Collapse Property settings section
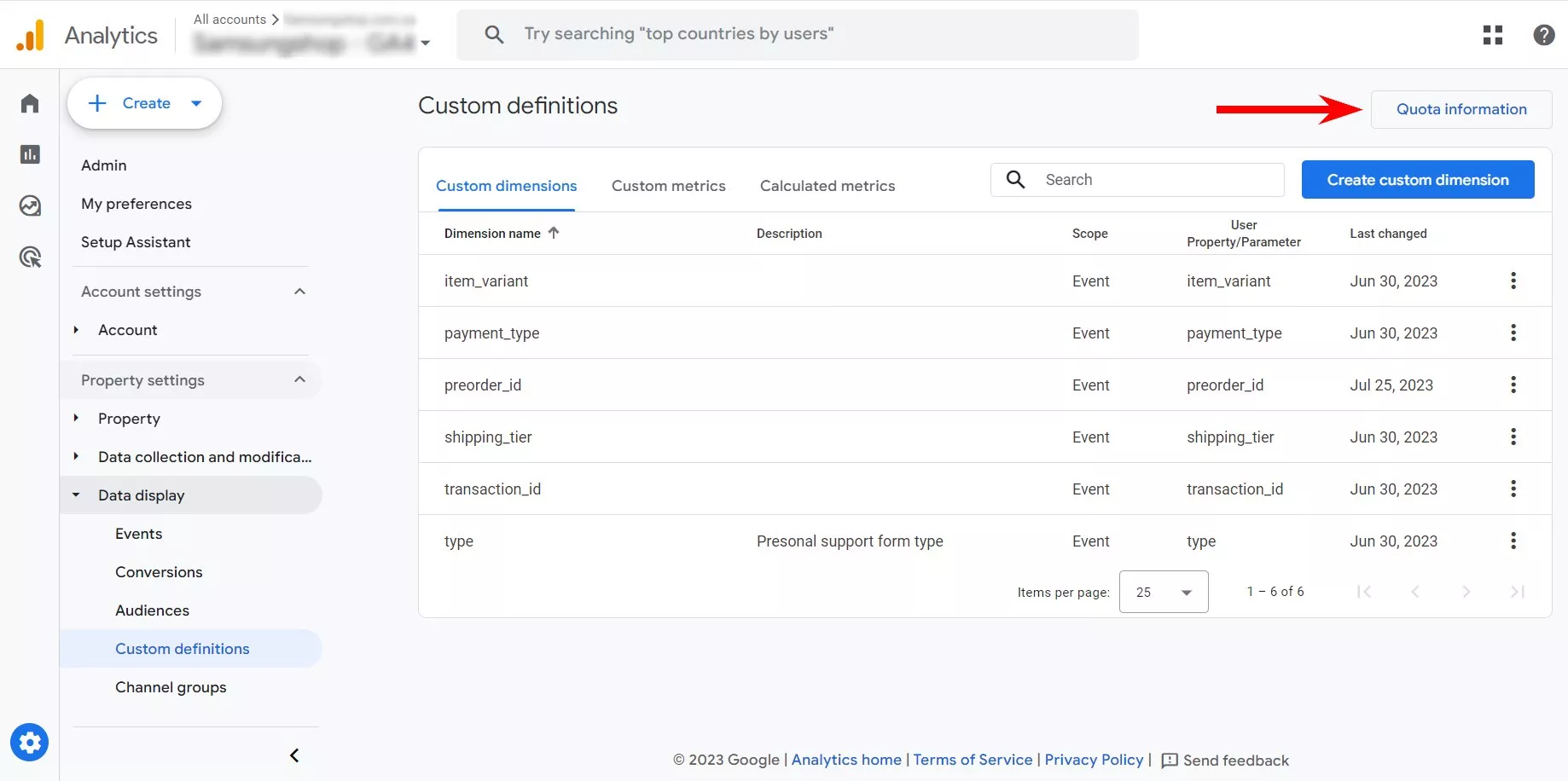Image resolution: width=1568 pixels, height=781 pixels. (299, 379)
